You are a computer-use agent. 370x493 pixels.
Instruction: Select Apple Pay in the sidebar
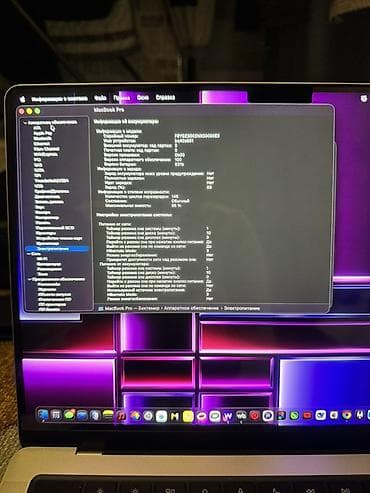(43, 133)
